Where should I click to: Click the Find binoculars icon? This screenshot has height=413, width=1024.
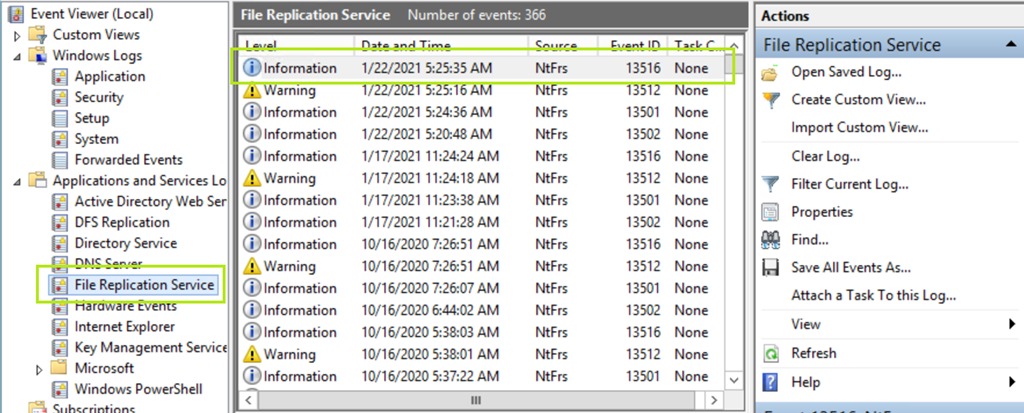pyautogui.click(x=770, y=240)
